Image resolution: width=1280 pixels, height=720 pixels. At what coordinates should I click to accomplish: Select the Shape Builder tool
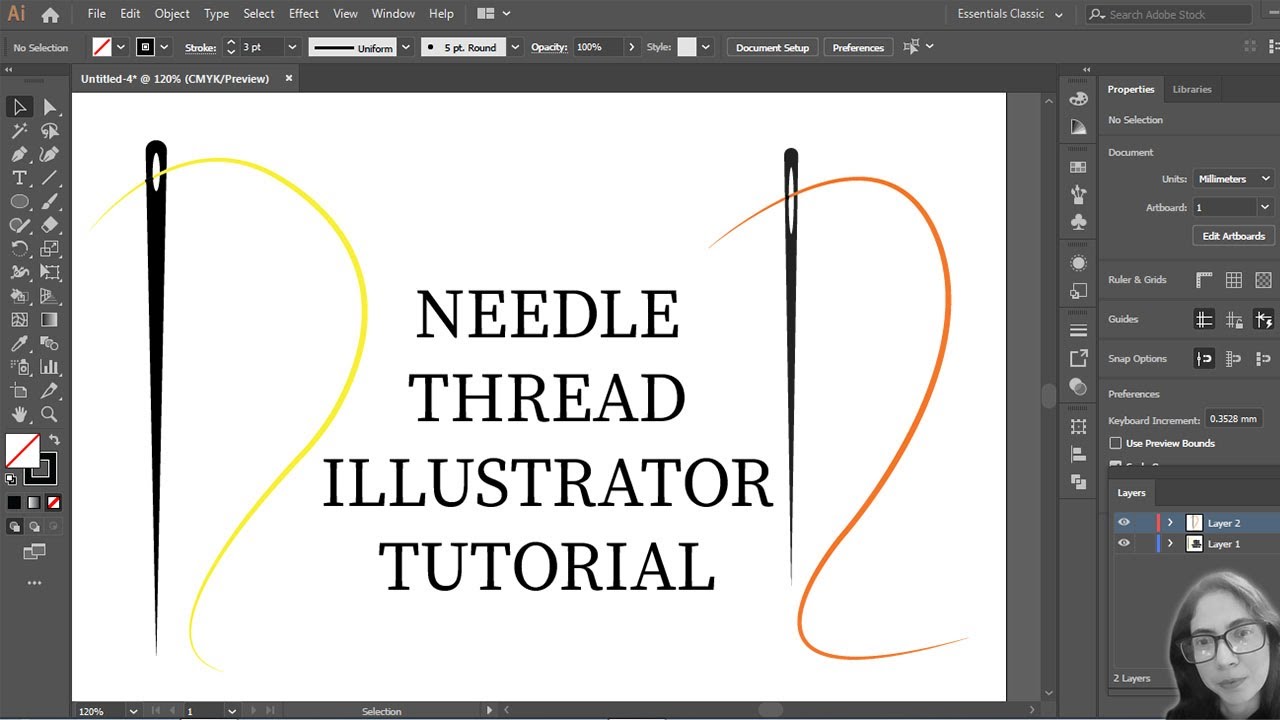(19, 296)
